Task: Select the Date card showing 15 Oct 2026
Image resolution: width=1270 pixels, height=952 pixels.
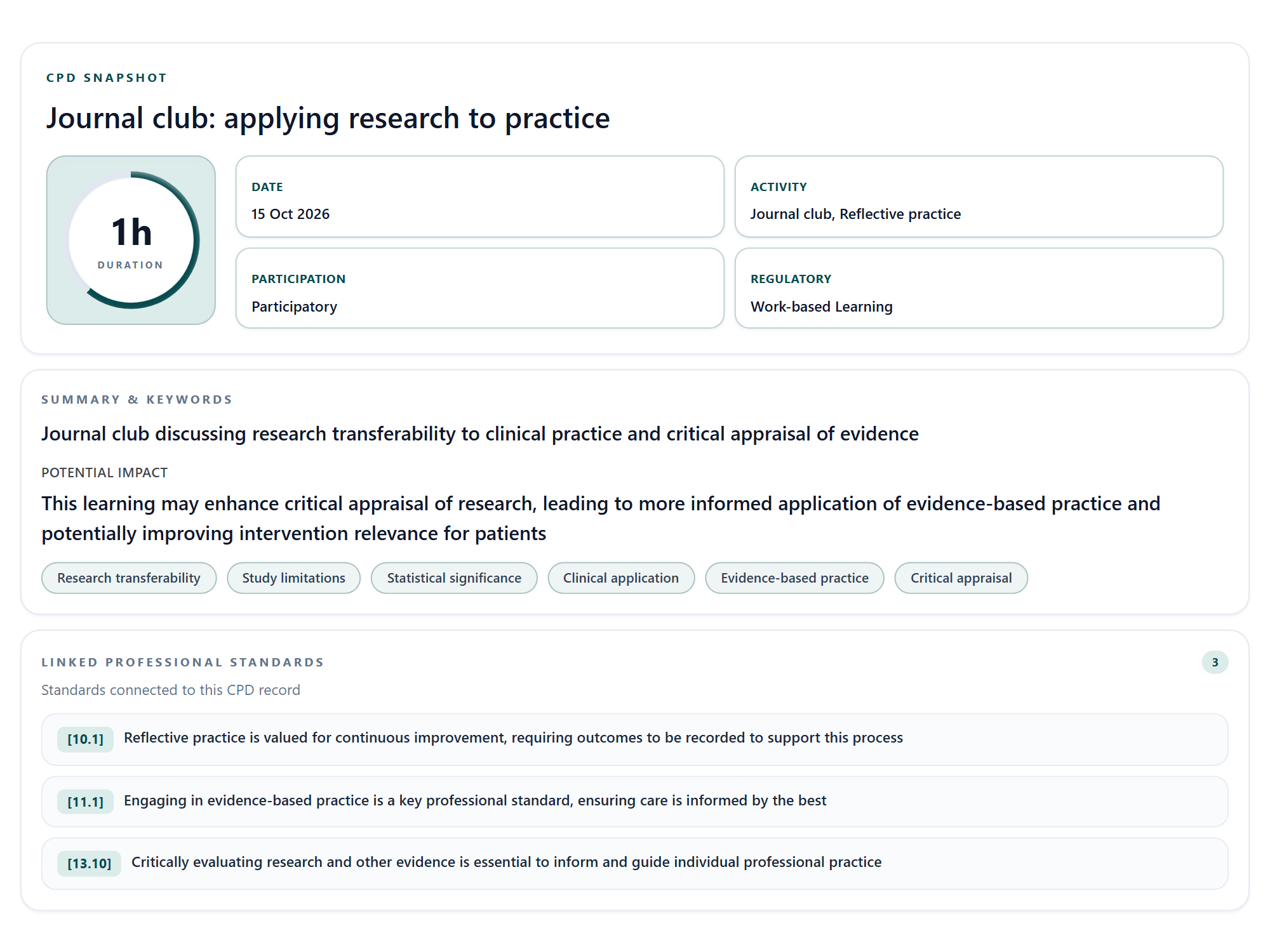Action: [480, 197]
